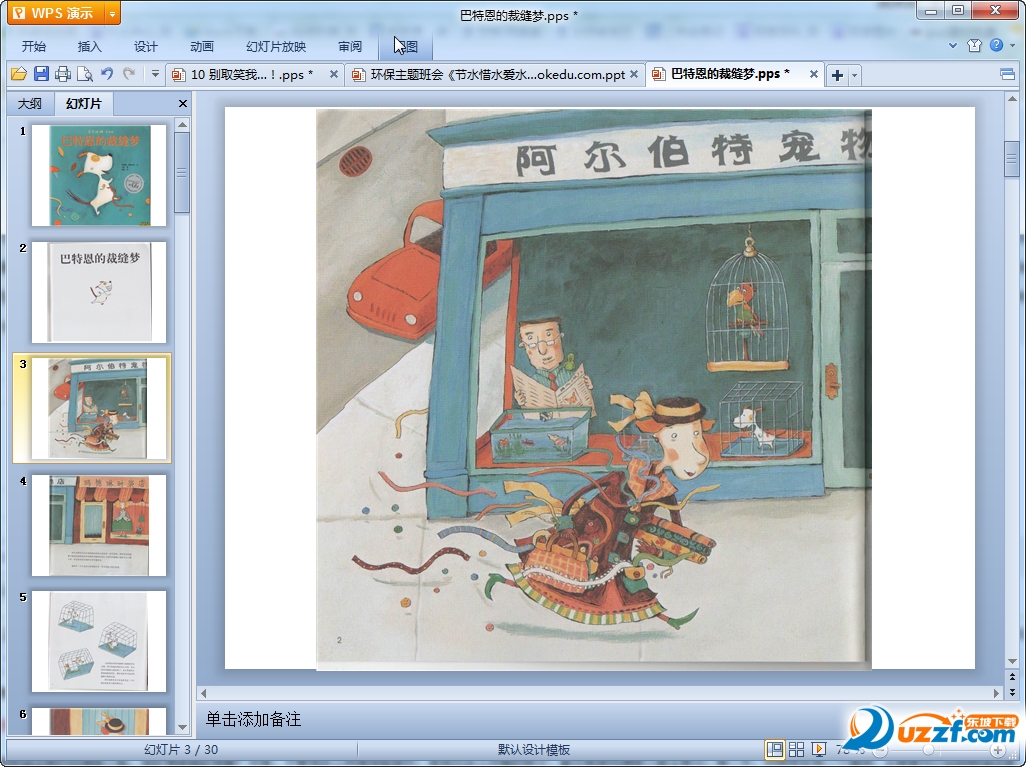Viewport: 1026px width, 767px height.
Task: Open the 审阅 ribbon tab
Action: click(x=350, y=46)
